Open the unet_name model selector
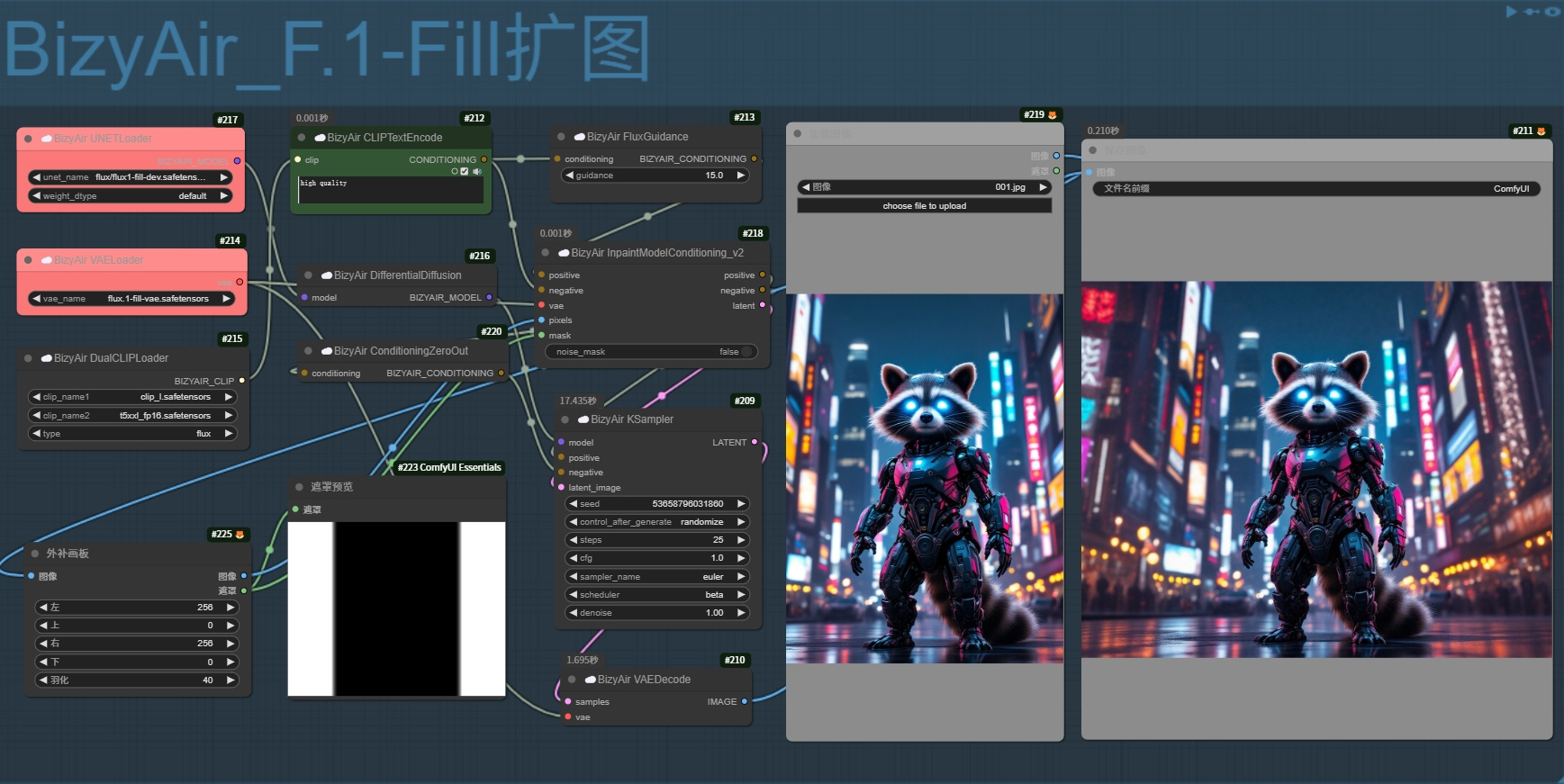 tap(131, 177)
